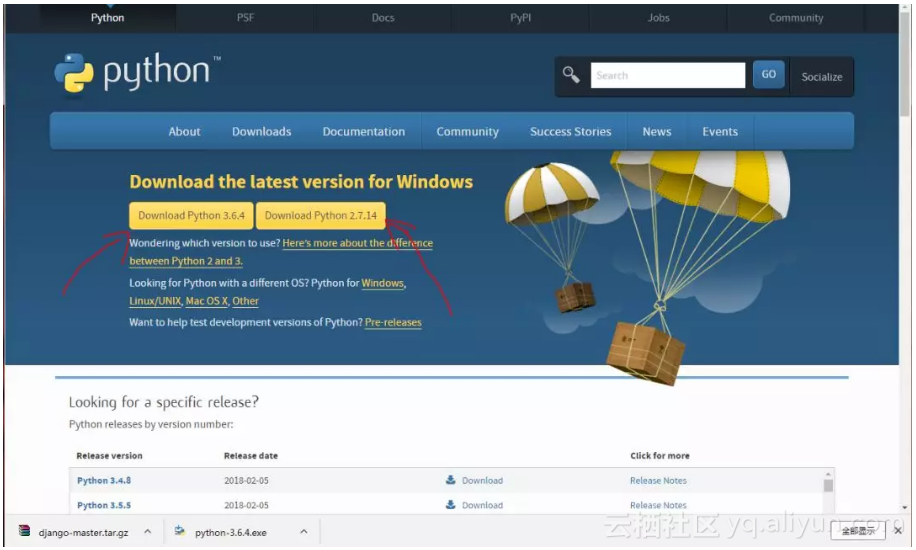The height and width of the screenshot is (550, 916).
Task: Click django-master.tar.gz file icon in downloads bar
Action: point(24,531)
